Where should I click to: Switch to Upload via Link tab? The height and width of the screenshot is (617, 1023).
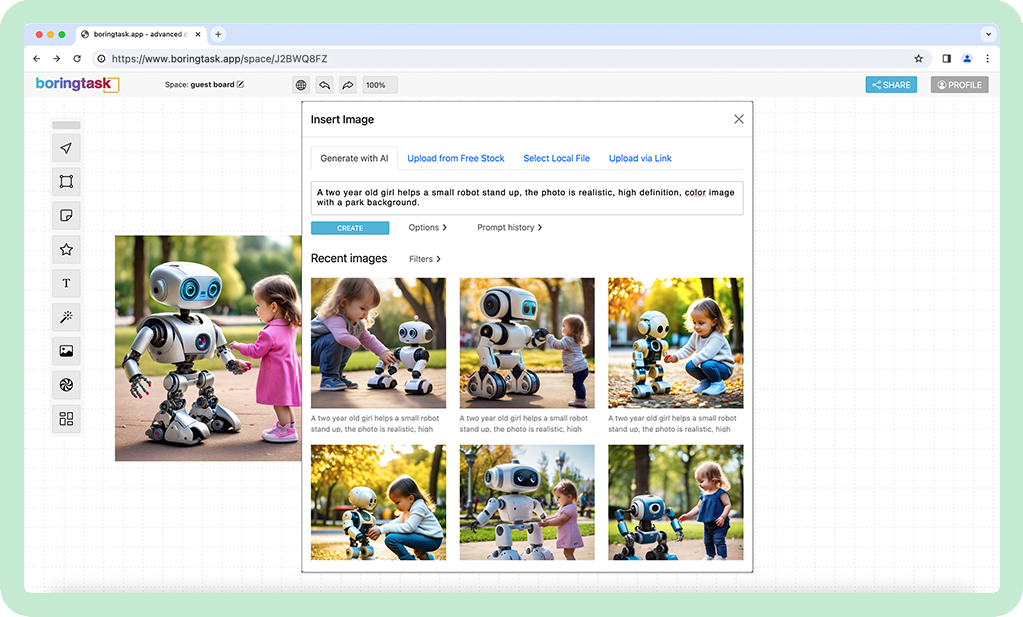point(640,158)
